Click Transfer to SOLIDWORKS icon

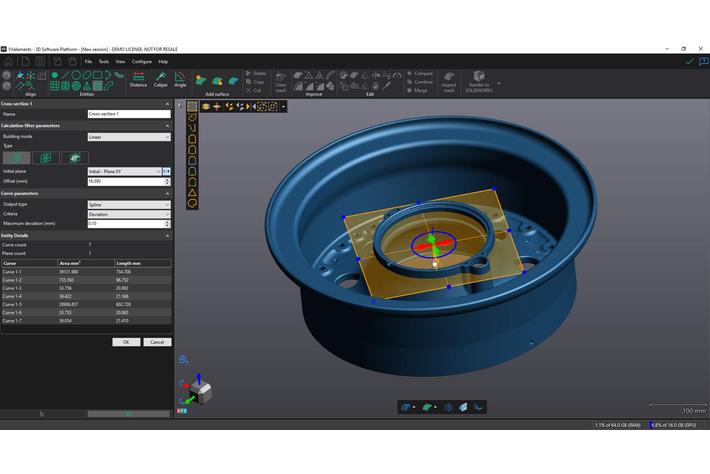[479, 80]
